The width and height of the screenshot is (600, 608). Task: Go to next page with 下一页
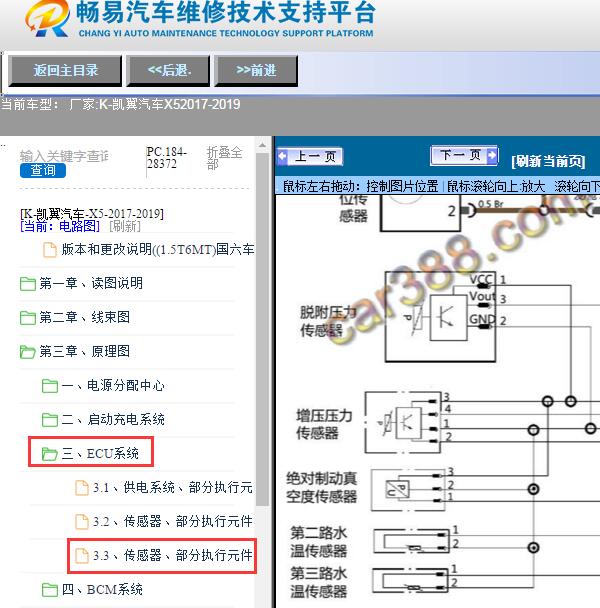(464, 155)
